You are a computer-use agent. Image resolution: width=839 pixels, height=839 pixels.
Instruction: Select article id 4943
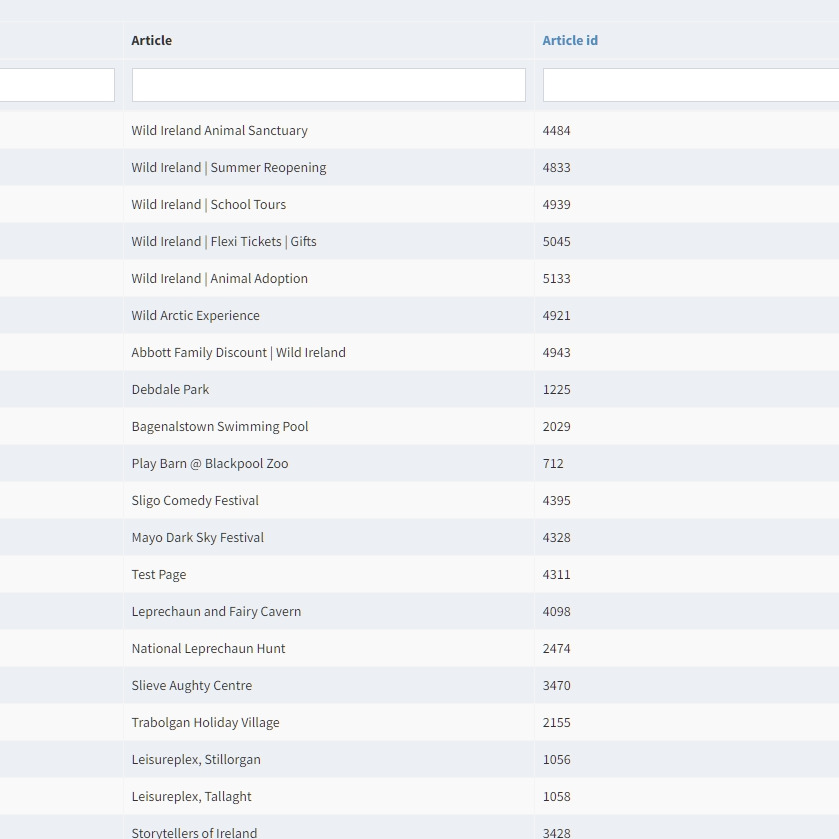pyautogui.click(x=556, y=352)
